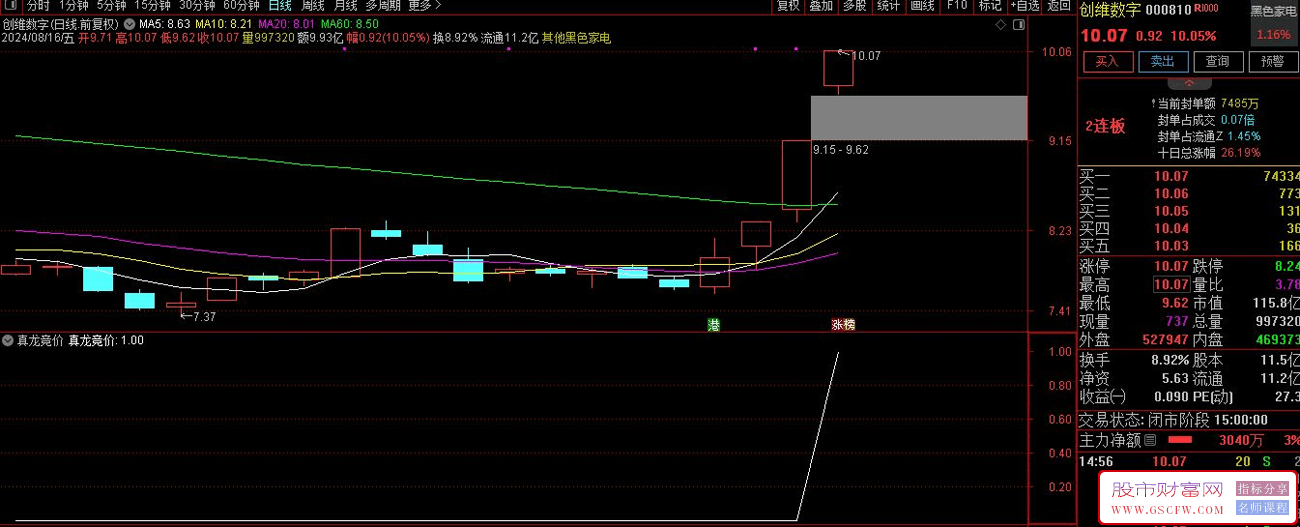Click the MA10: 8.21 label
The image size is (1300, 527).
tap(223, 23)
